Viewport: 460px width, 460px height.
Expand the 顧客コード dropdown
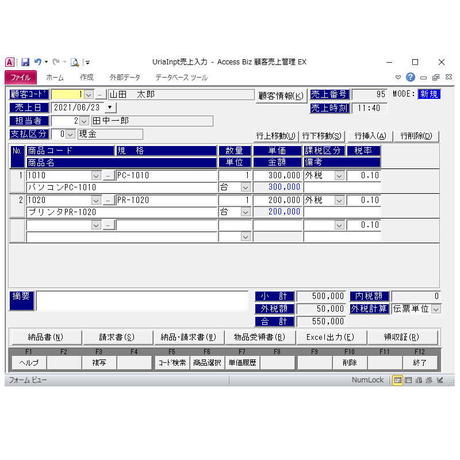pos(88,95)
